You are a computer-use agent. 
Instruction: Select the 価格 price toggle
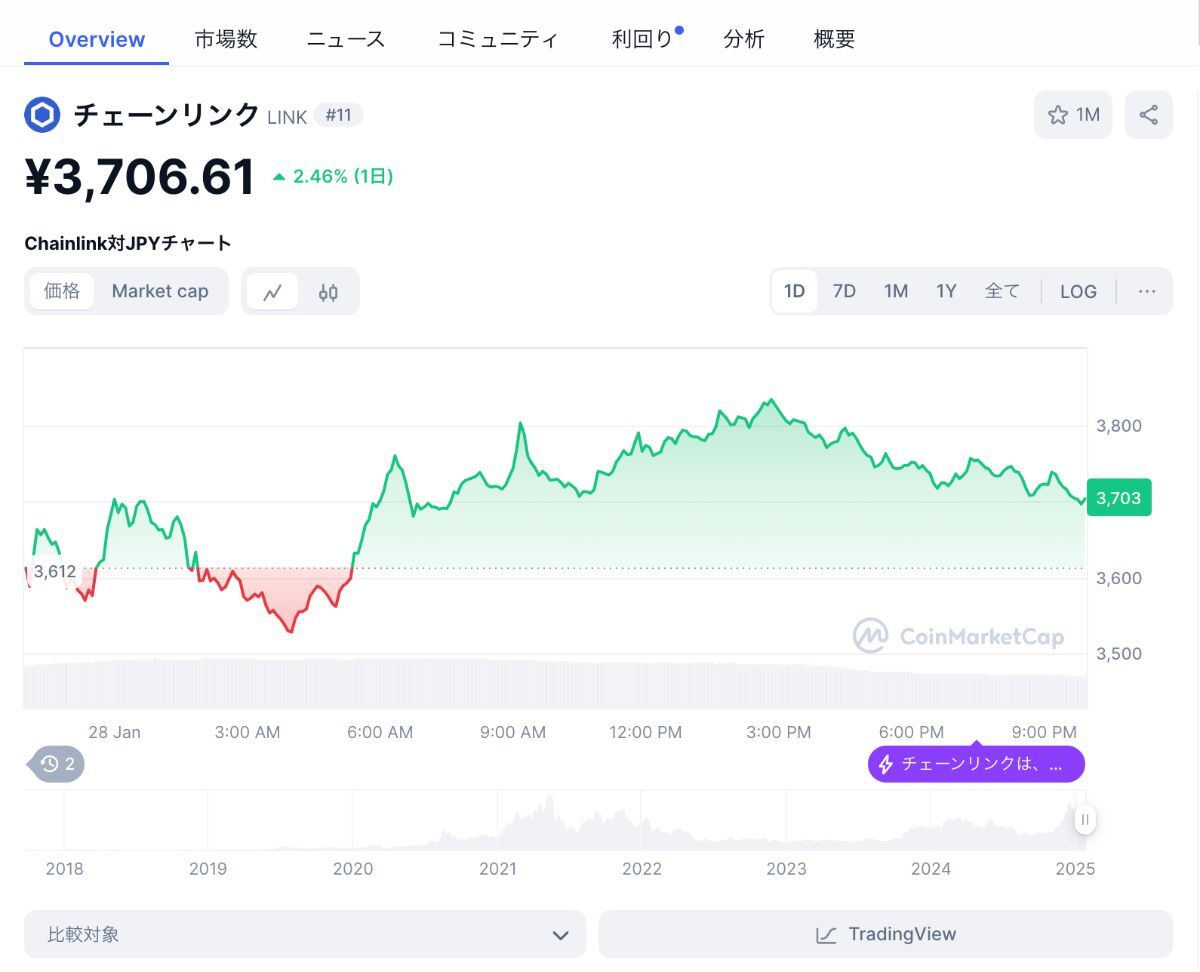[x=62, y=291]
